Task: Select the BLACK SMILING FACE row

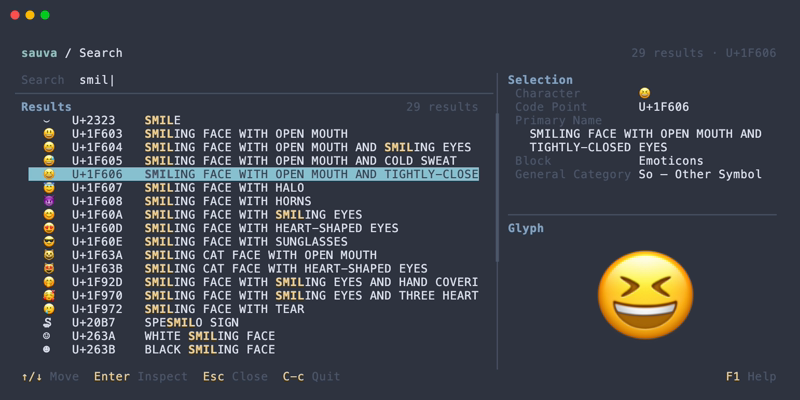Action: click(x=254, y=349)
